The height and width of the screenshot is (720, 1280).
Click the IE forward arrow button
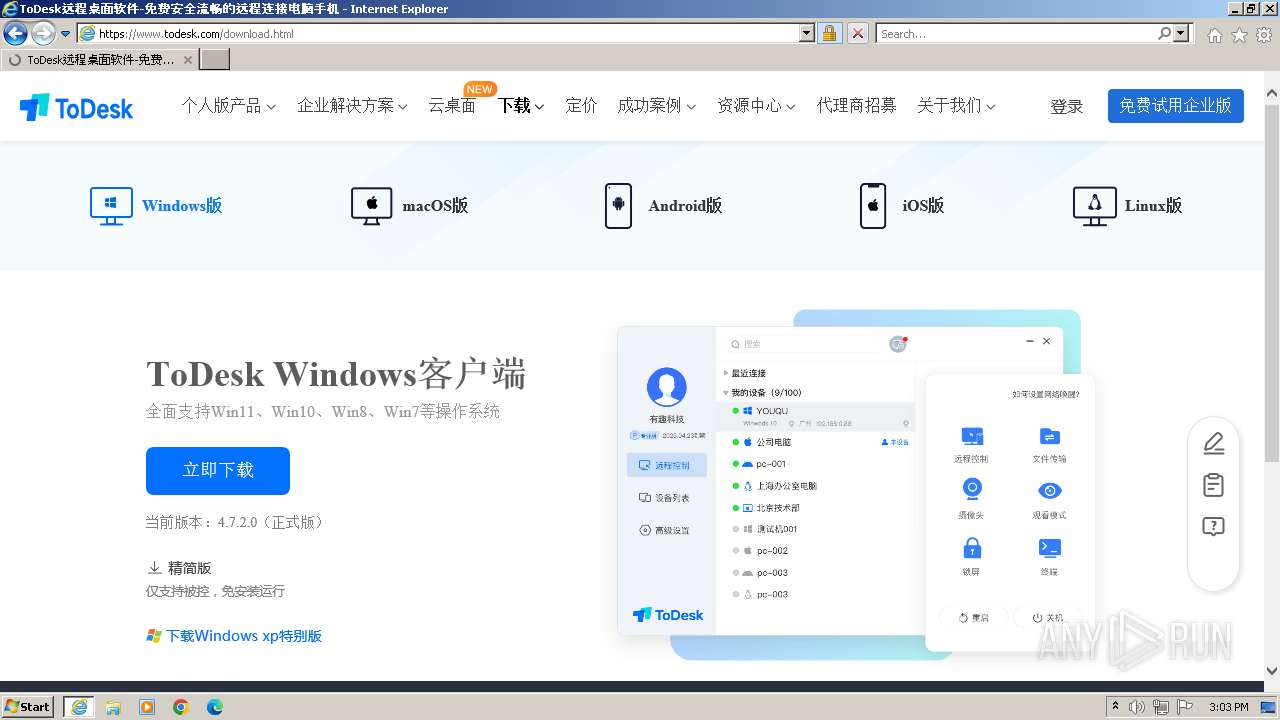point(43,33)
